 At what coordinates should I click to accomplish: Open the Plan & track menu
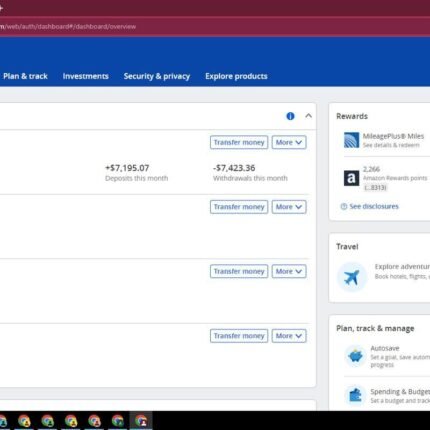pos(25,76)
